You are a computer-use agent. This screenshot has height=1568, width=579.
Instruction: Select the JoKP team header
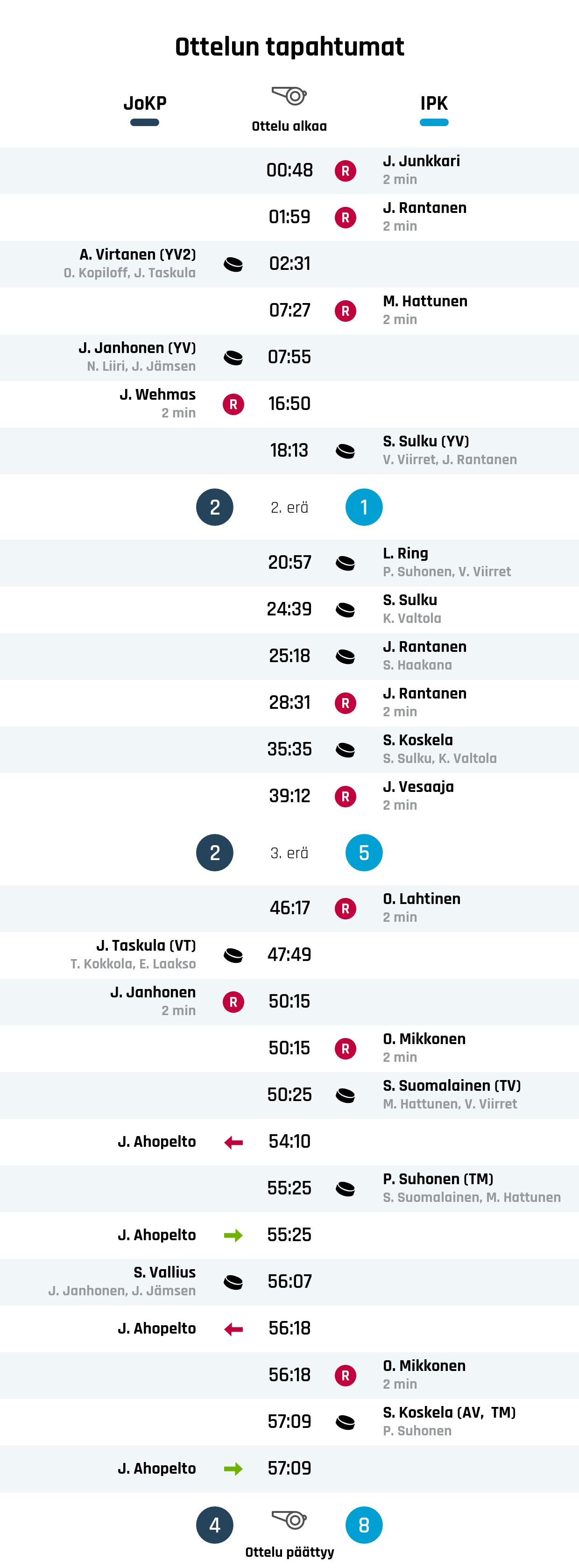(x=145, y=104)
